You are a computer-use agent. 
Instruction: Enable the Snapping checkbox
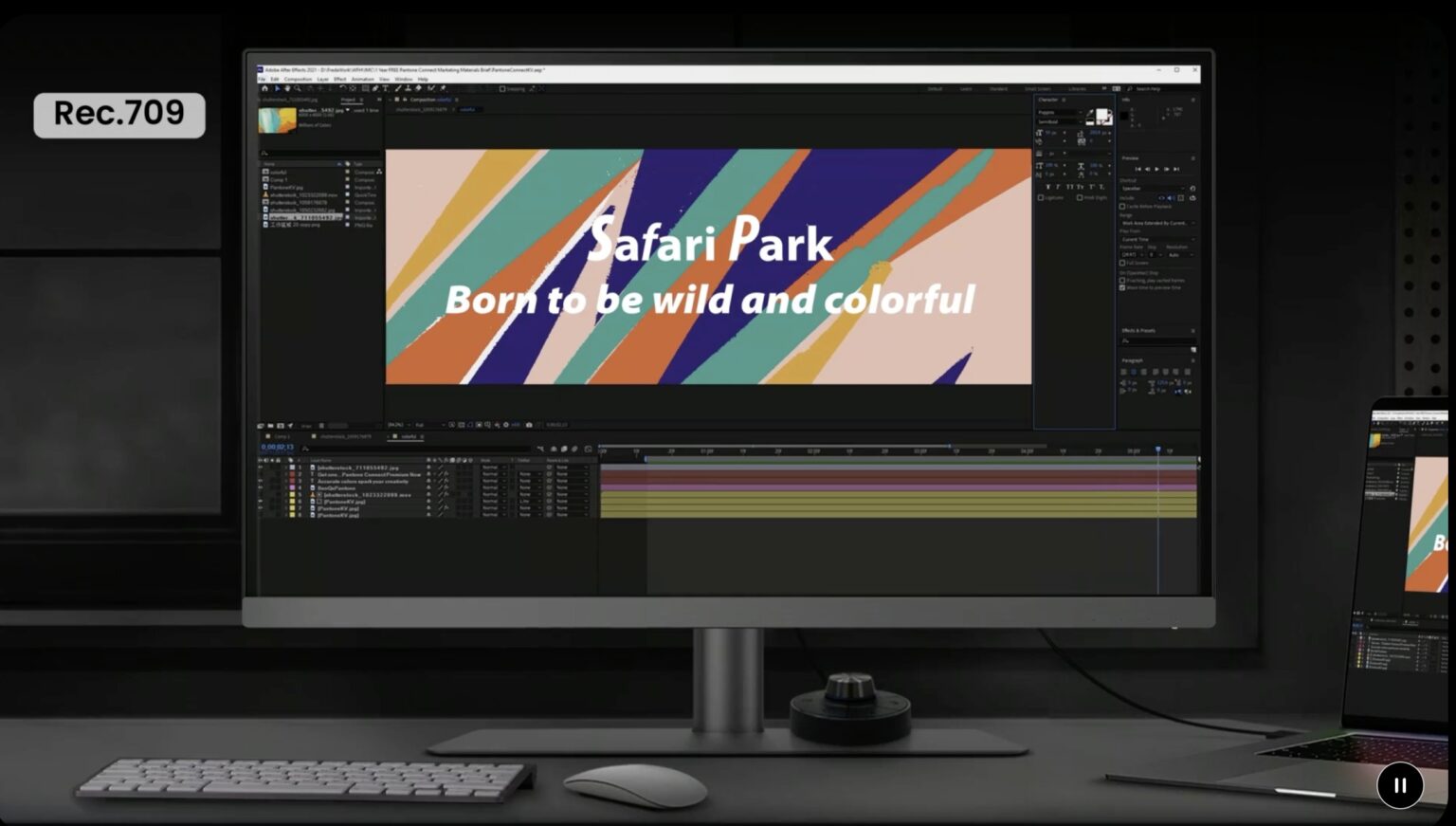click(x=502, y=89)
